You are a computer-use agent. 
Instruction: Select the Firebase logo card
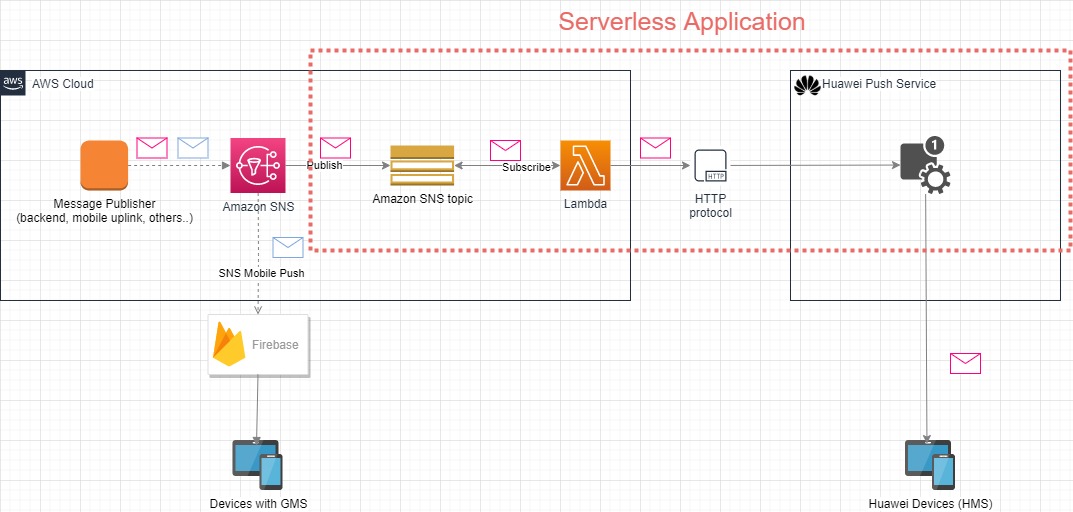pos(258,345)
